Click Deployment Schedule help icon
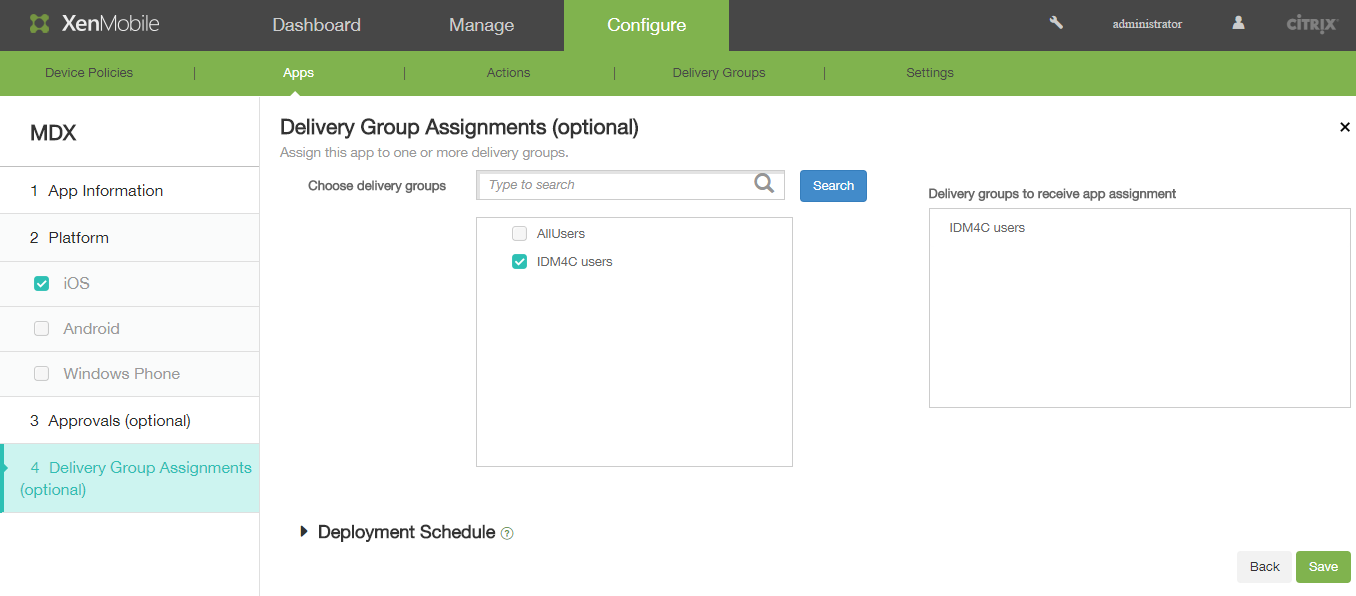 click(x=507, y=533)
